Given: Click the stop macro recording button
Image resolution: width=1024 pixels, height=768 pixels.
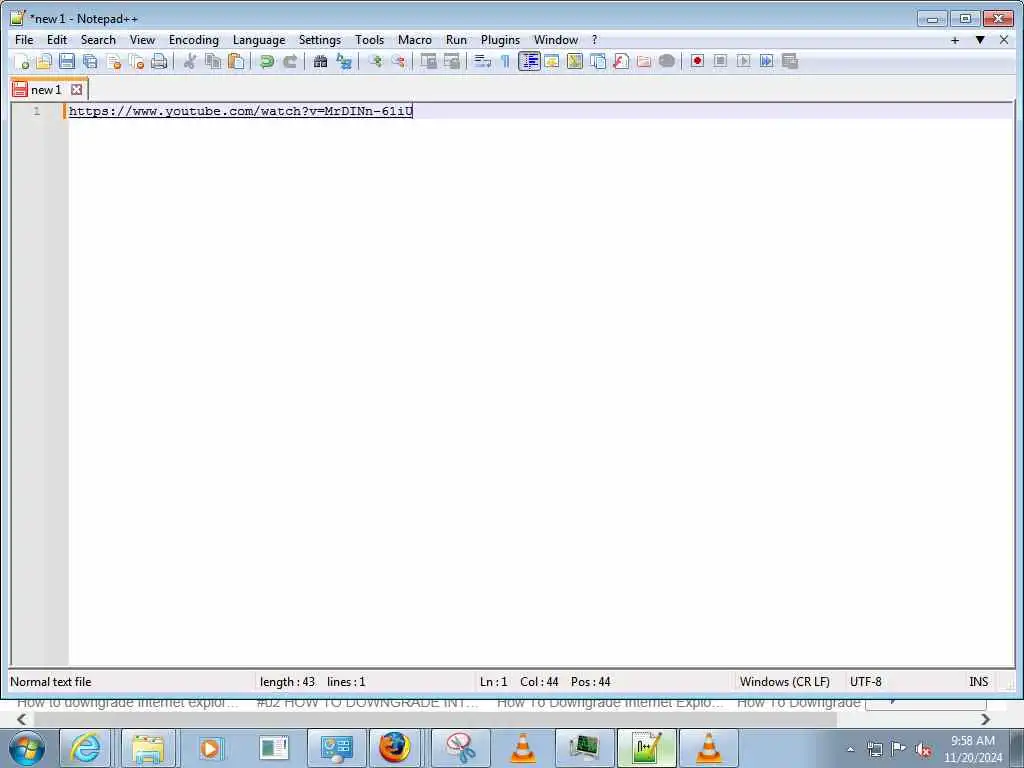Looking at the screenshot, I should click(x=720, y=61).
